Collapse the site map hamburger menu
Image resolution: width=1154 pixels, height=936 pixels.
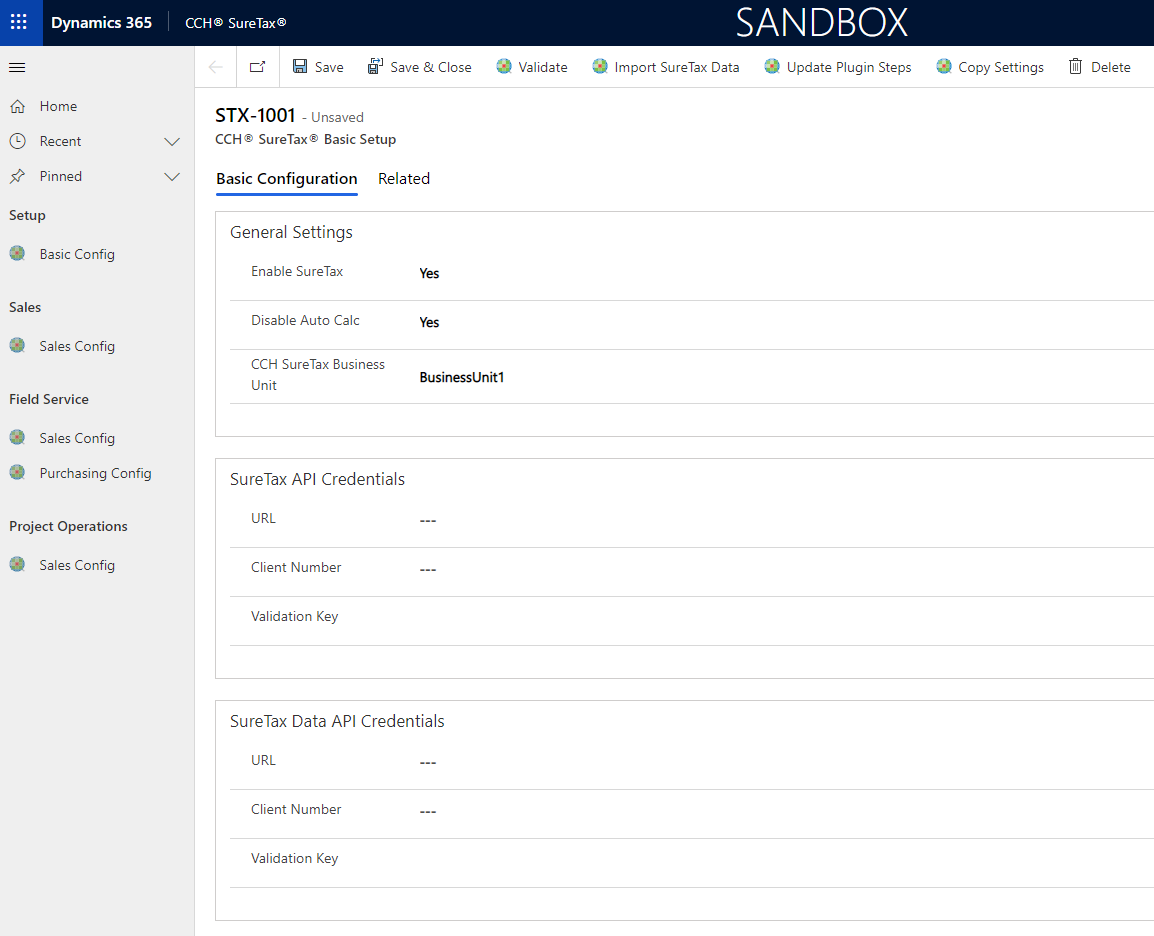click(x=17, y=68)
